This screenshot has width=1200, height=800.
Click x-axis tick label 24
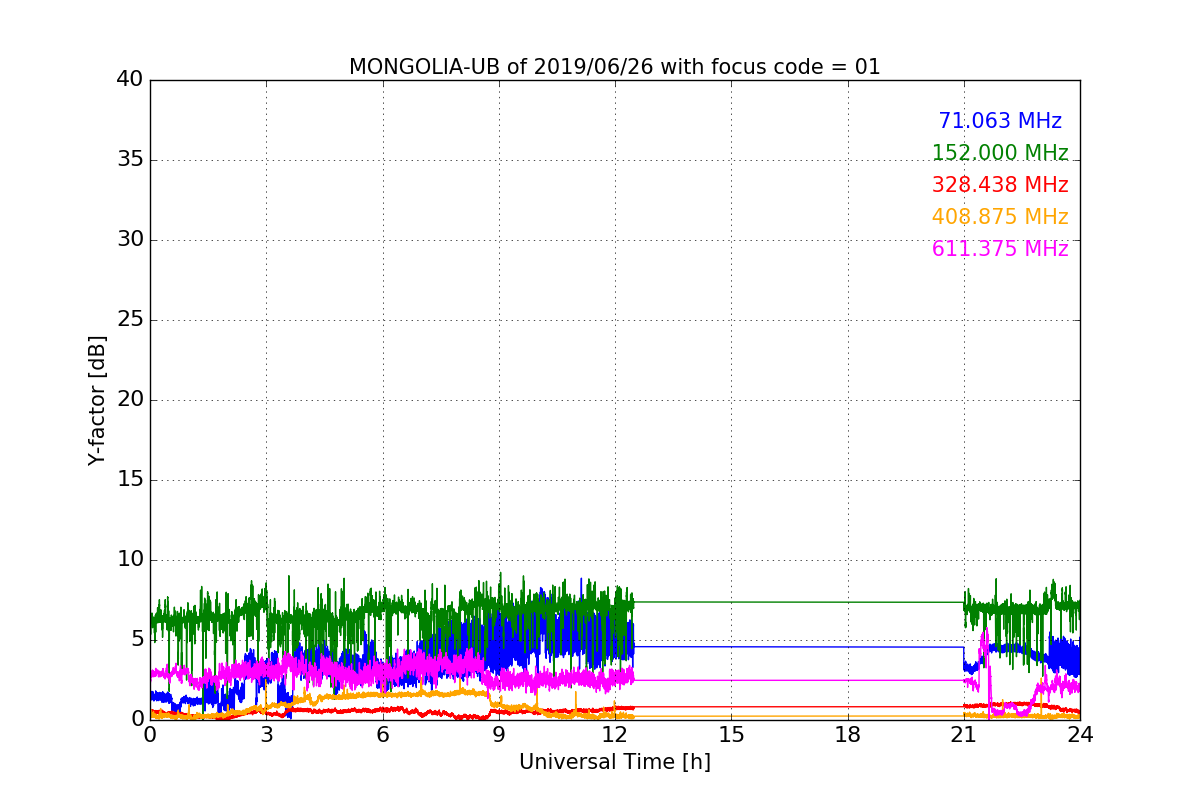1080,734
